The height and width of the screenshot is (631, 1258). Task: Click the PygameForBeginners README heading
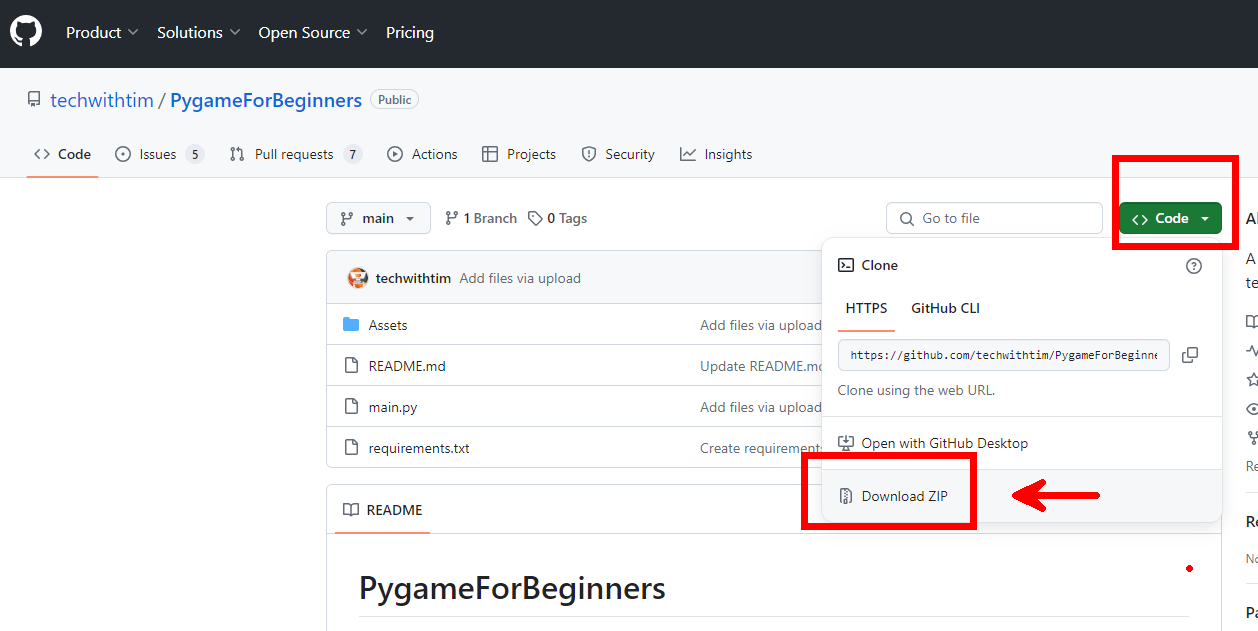click(512, 588)
